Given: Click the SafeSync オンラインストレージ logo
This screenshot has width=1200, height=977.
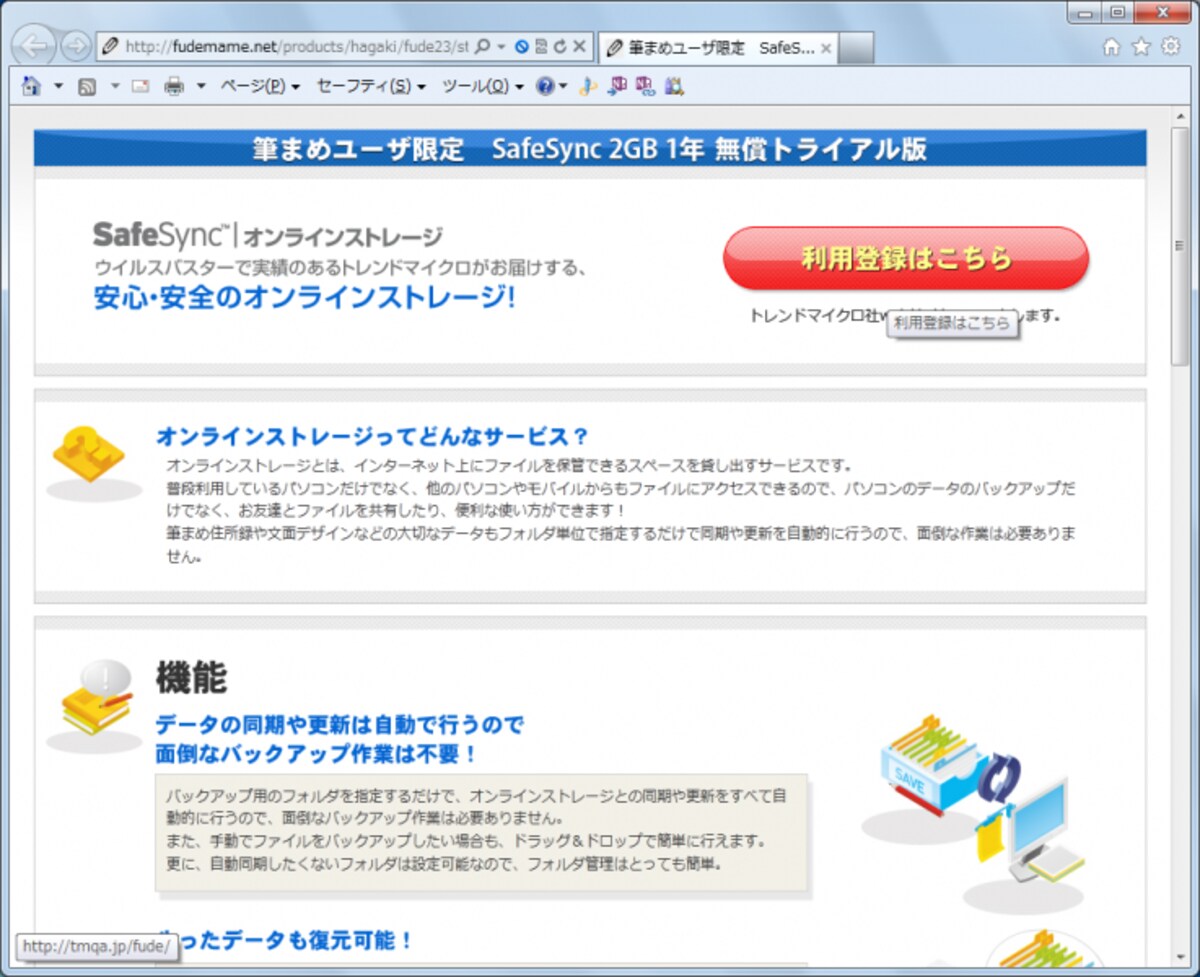Looking at the screenshot, I should pos(267,236).
